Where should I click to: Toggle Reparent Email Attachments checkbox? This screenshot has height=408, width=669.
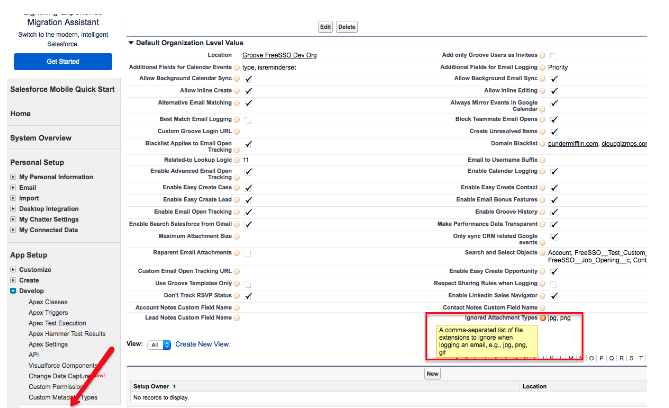[248, 254]
